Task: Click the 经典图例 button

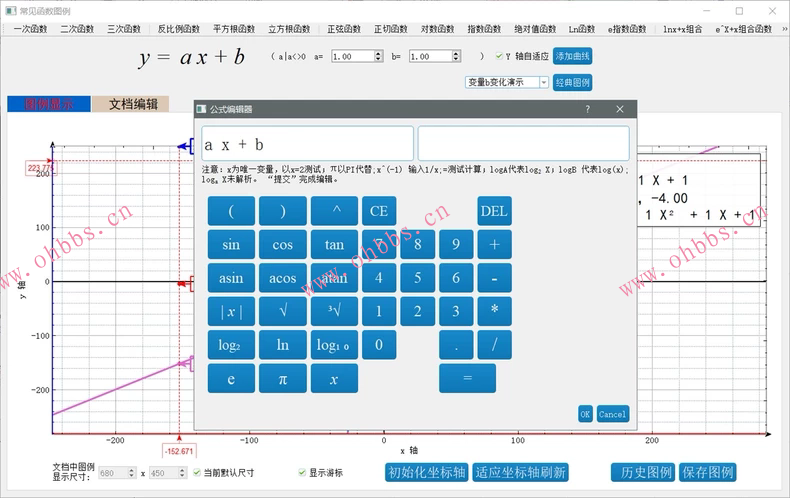Action: click(x=572, y=82)
